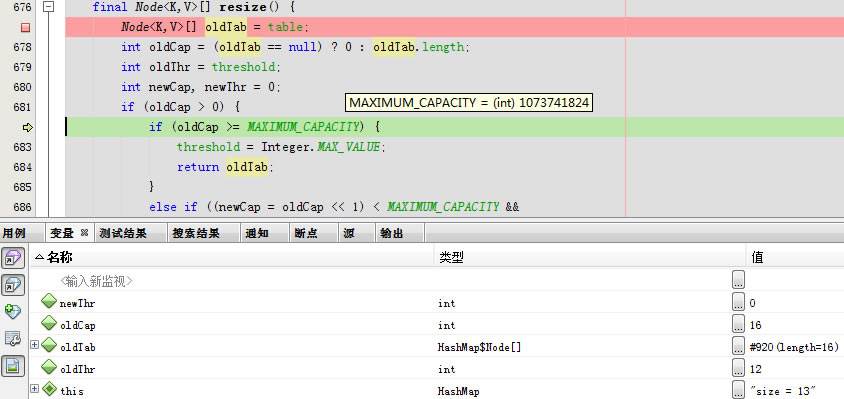The height and width of the screenshot is (399, 844).
Task: Click the 值 column header
Action: click(x=796, y=257)
